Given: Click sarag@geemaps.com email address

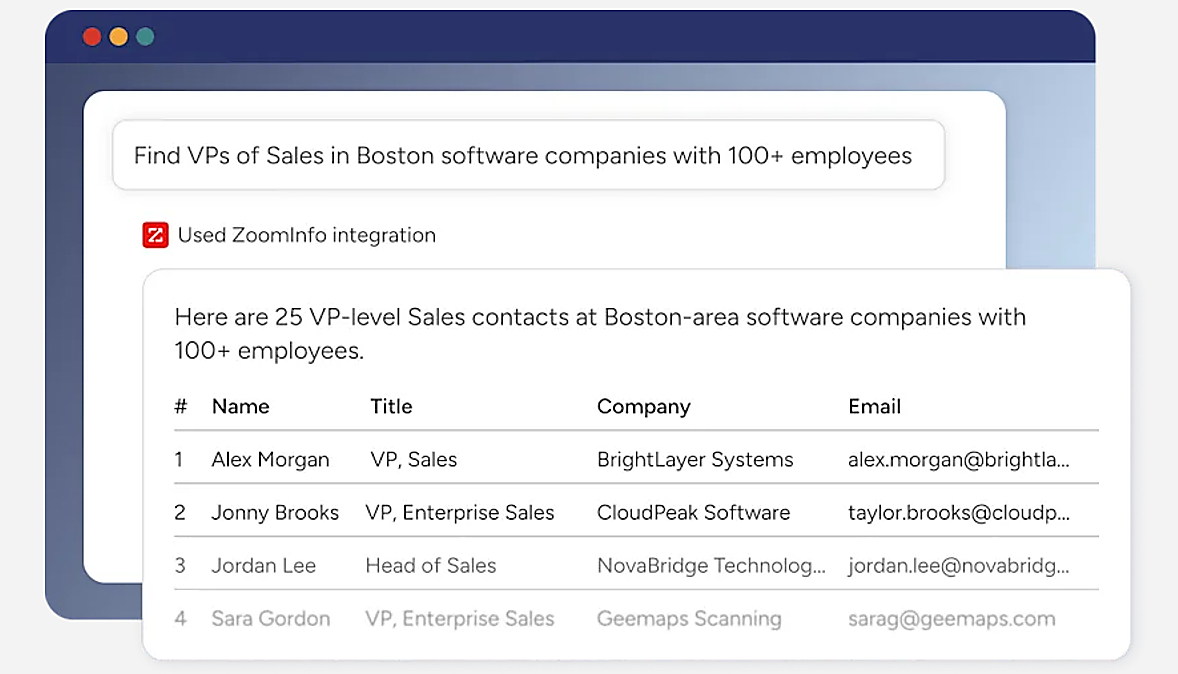Looking at the screenshot, I should 952,618.
